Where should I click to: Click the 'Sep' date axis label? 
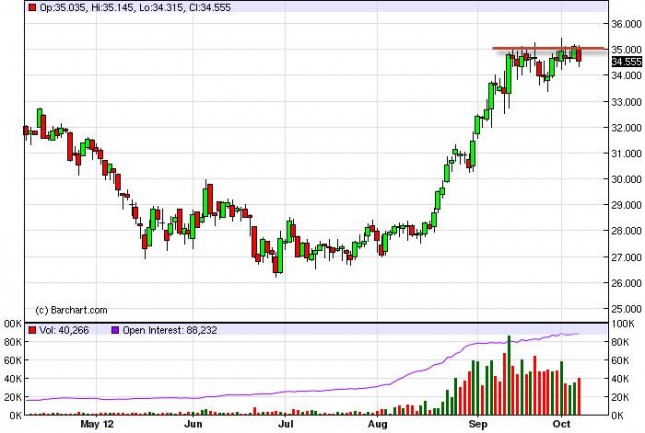click(478, 424)
